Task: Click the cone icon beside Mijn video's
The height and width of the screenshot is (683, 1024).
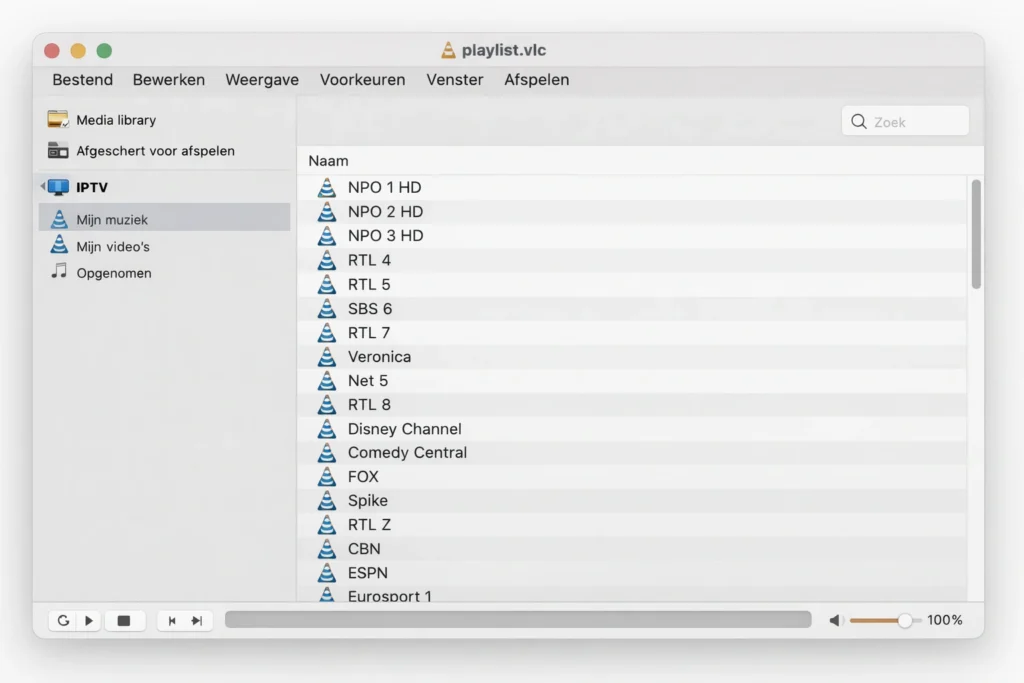Action: (59, 245)
